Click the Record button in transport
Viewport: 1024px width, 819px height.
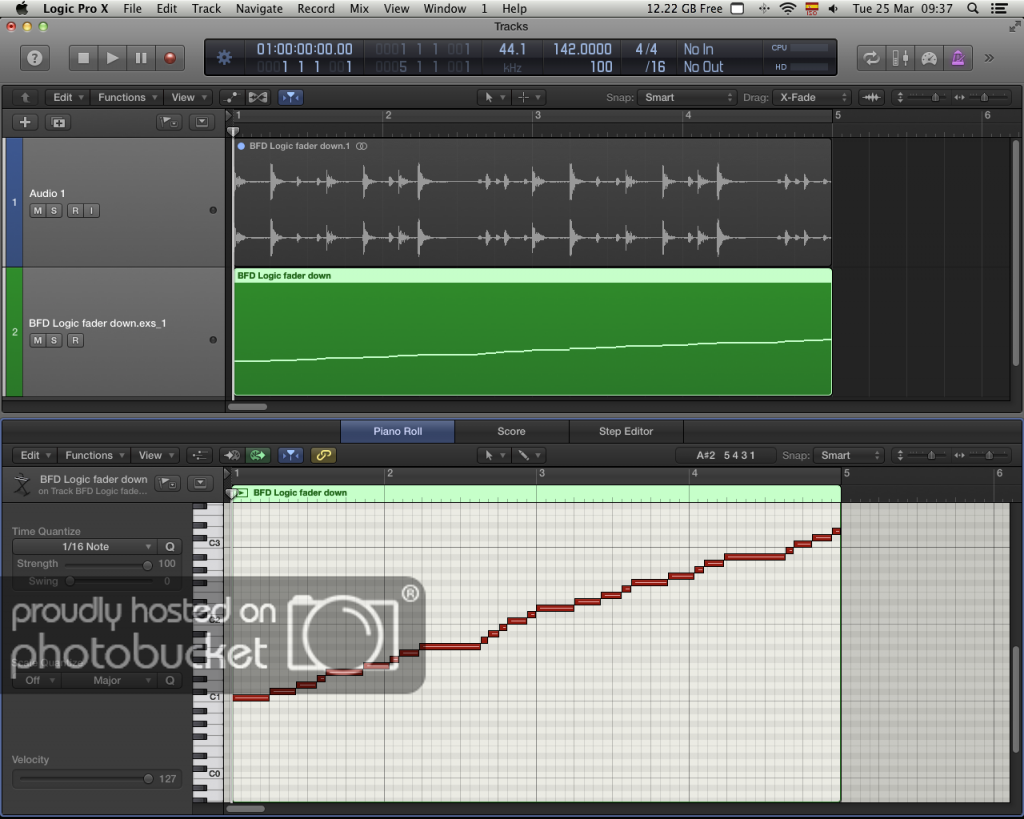[169, 58]
